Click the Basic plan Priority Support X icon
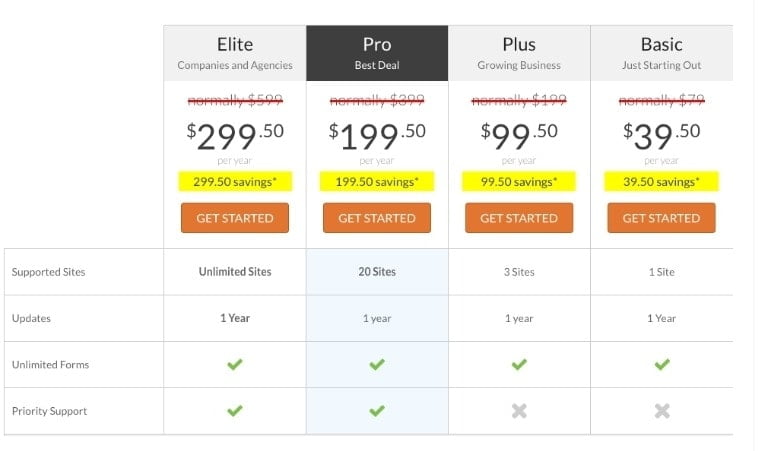This screenshot has width=780, height=451. coord(662,411)
